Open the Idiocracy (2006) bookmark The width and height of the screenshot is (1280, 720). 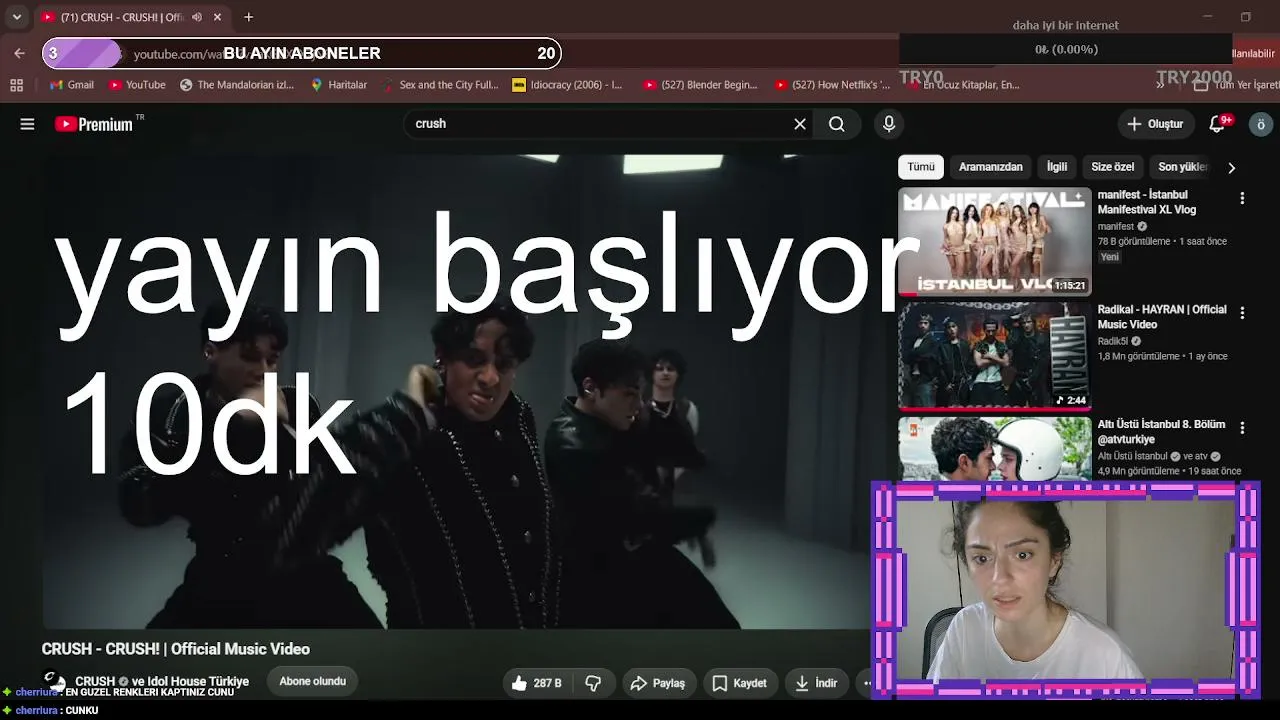point(568,85)
